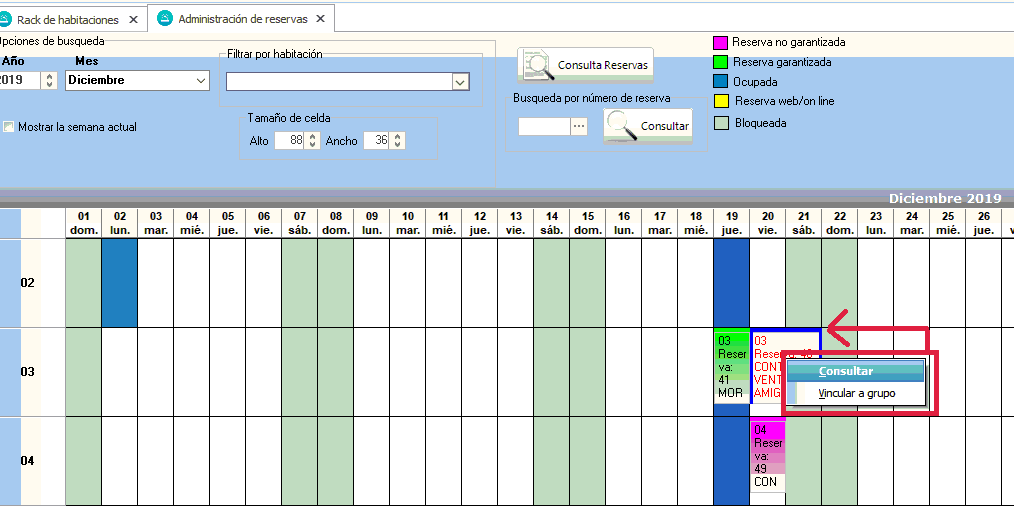Select Consultar in the context menu
This screenshot has width=1015, height=506.
(x=845, y=371)
